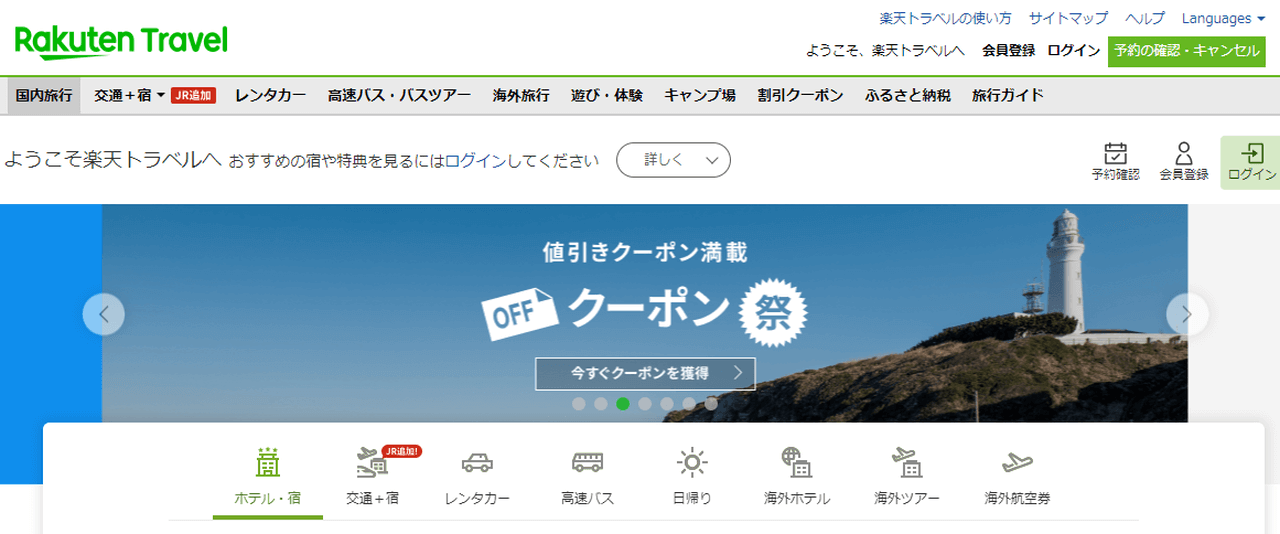The height and width of the screenshot is (534, 1280).
Task: Select the first carousel dot indicator
Action: (578, 404)
